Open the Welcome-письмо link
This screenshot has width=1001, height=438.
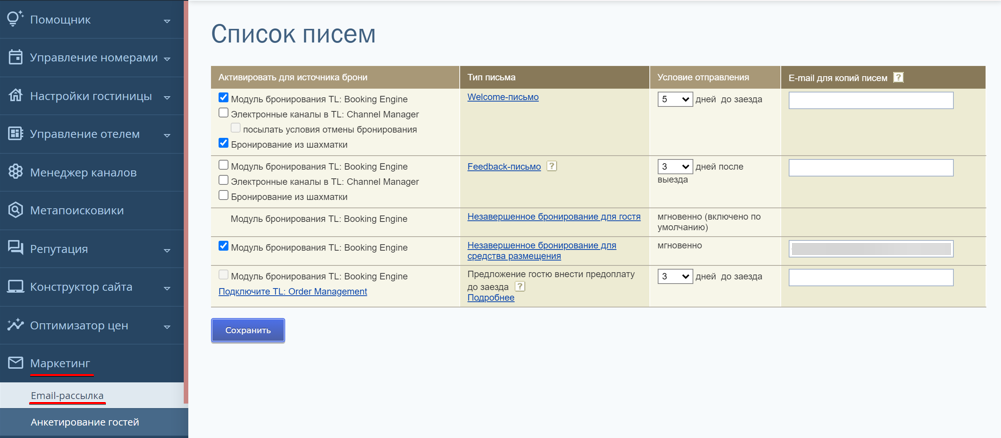[503, 97]
